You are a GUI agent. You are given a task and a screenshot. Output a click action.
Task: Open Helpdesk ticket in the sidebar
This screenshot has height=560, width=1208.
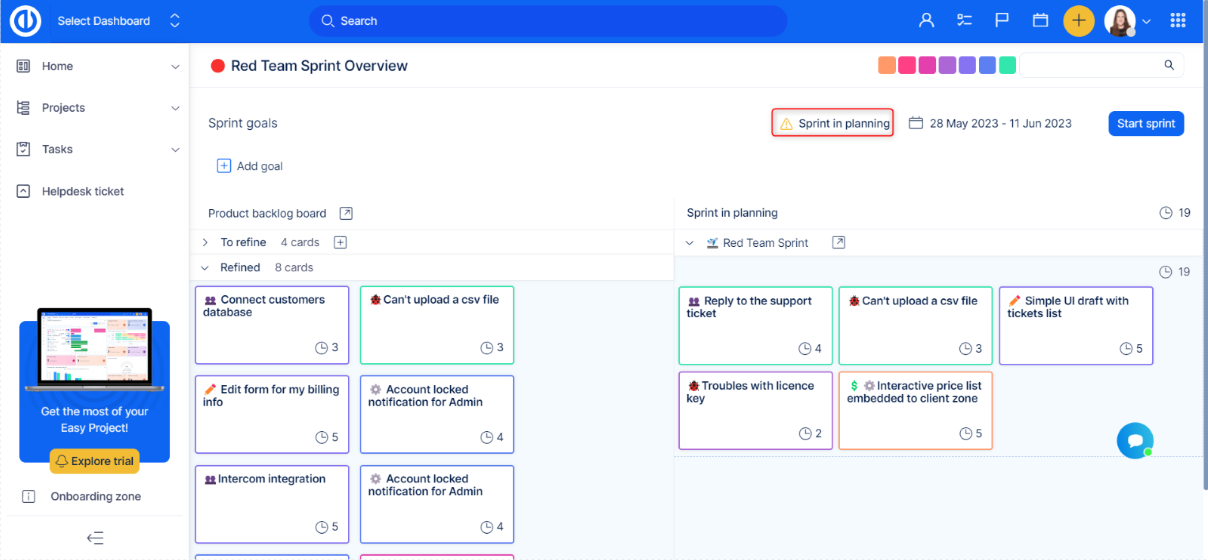pos(82,191)
